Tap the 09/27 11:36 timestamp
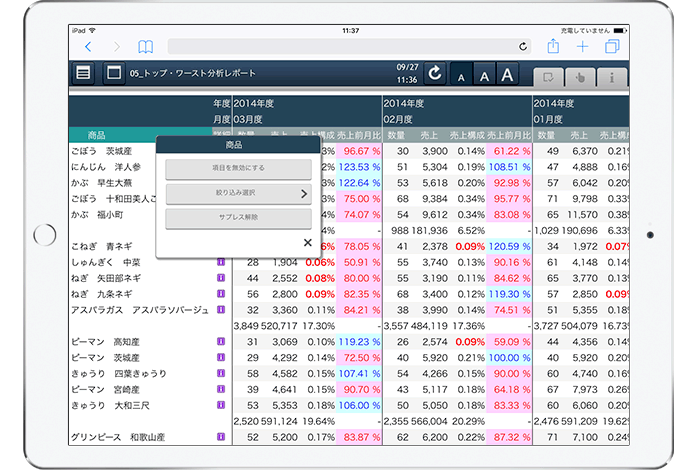 pyautogui.click(x=407, y=73)
